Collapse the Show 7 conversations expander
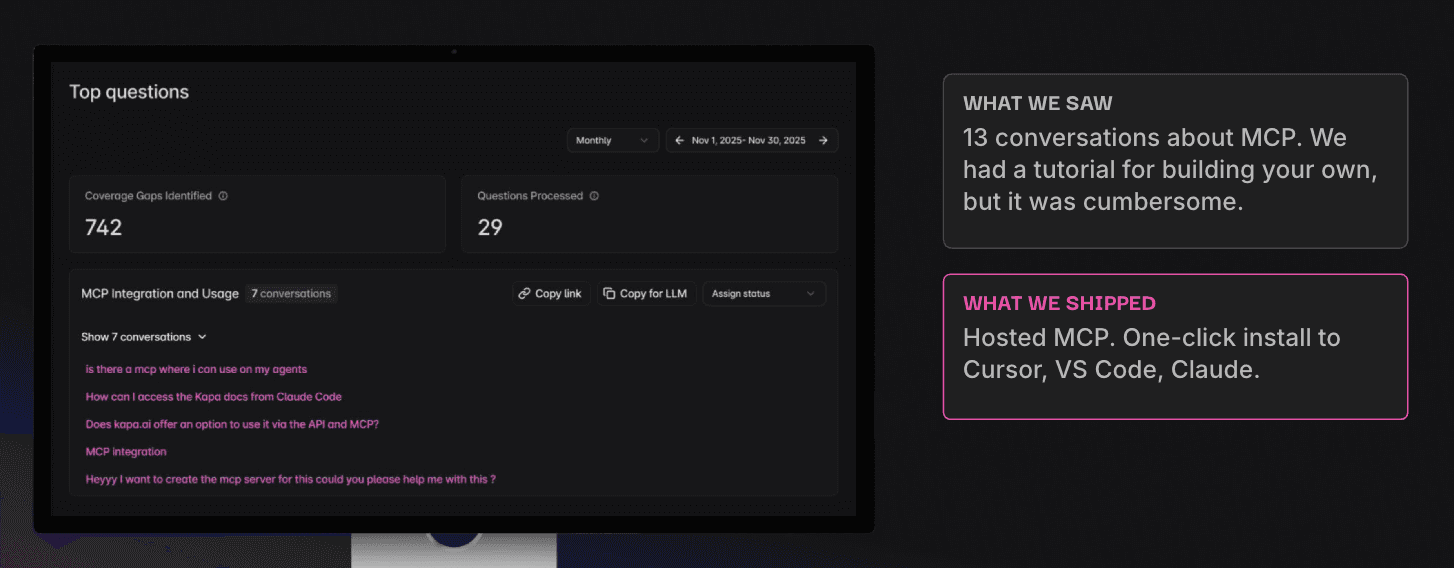Image resolution: width=1454 pixels, height=568 pixels. pyautogui.click(x=144, y=337)
